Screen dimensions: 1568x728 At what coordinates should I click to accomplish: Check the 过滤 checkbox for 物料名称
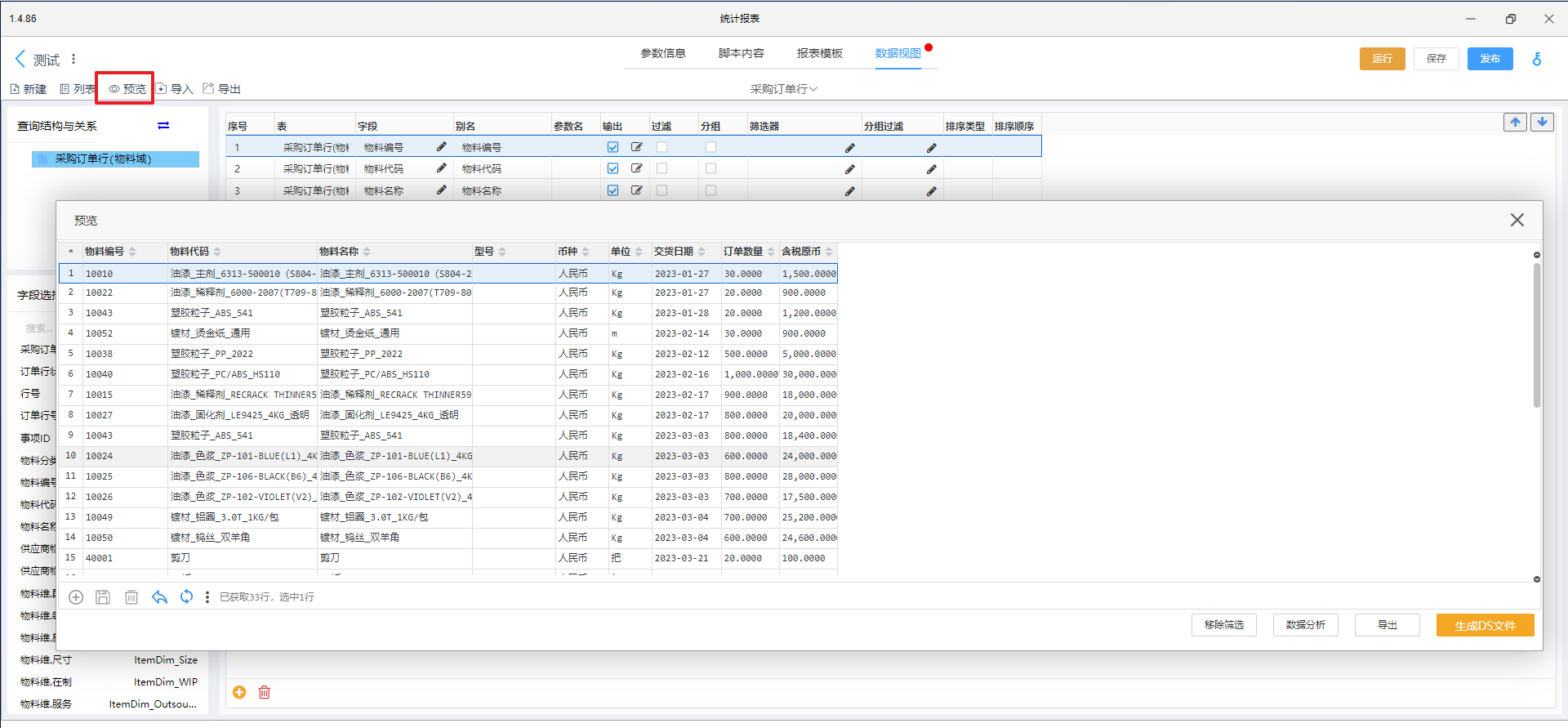(x=662, y=190)
